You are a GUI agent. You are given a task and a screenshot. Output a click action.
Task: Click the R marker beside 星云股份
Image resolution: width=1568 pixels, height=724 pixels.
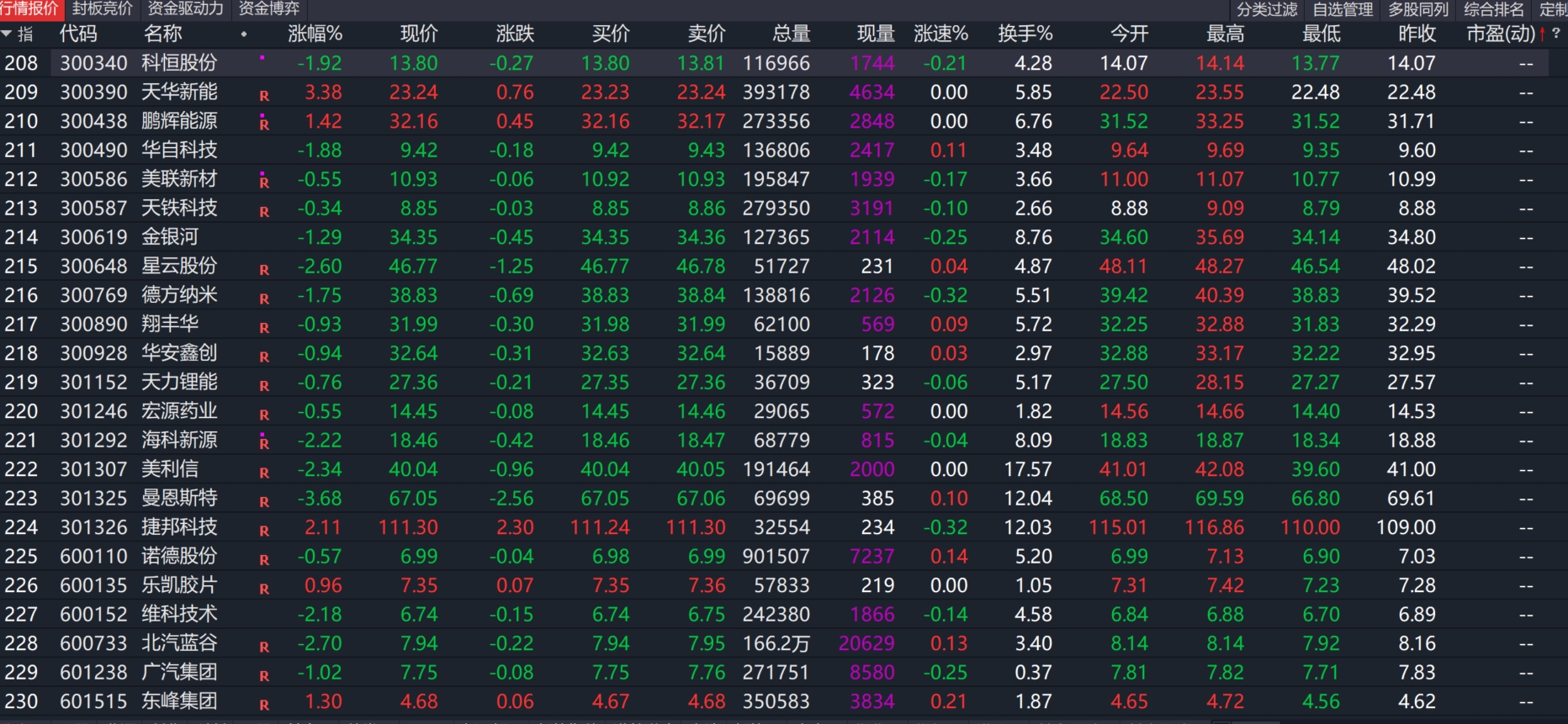coord(264,270)
